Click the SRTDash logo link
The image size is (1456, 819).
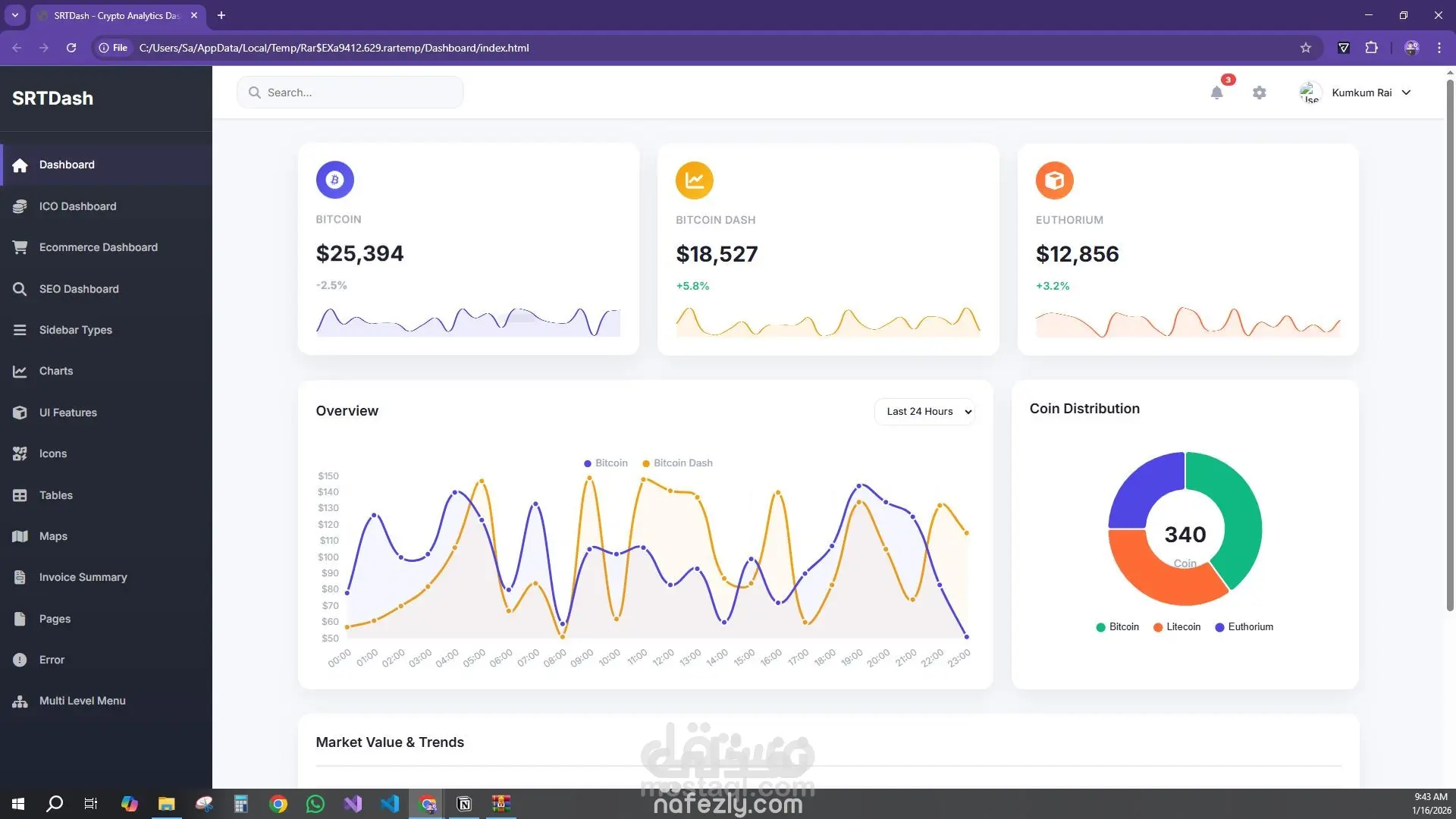point(52,99)
